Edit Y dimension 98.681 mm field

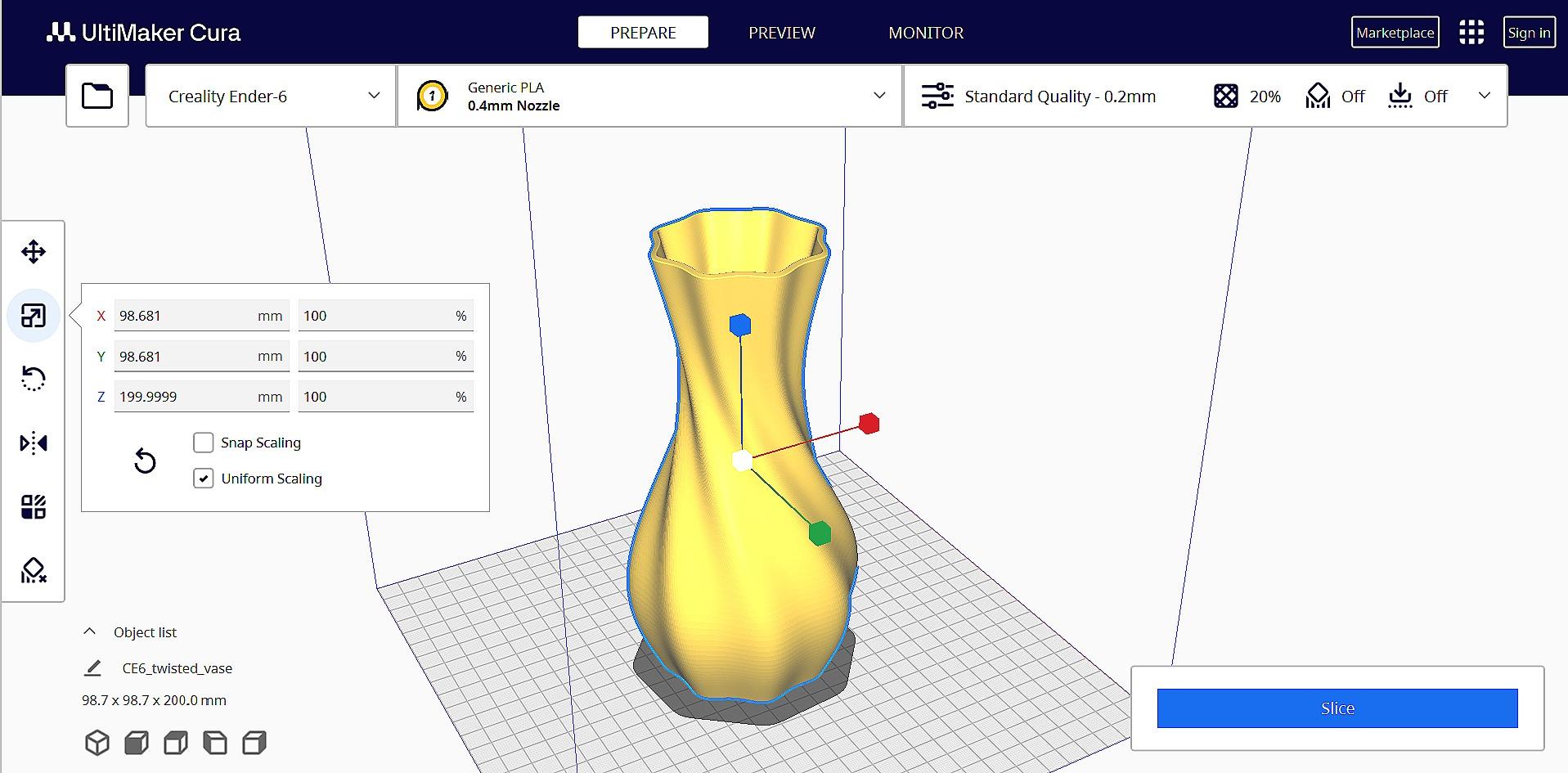coord(202,356)
